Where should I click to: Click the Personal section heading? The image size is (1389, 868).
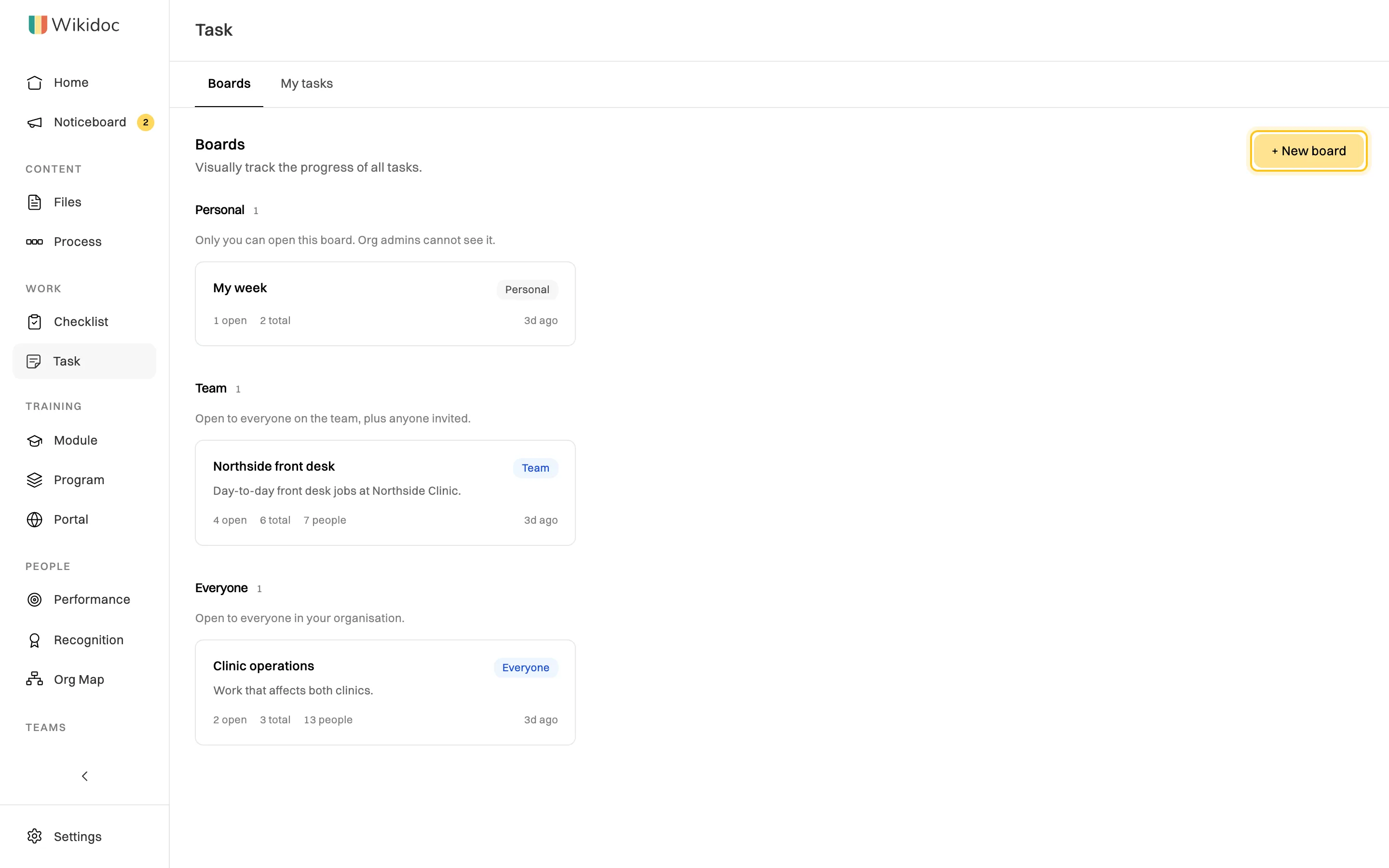220,210
